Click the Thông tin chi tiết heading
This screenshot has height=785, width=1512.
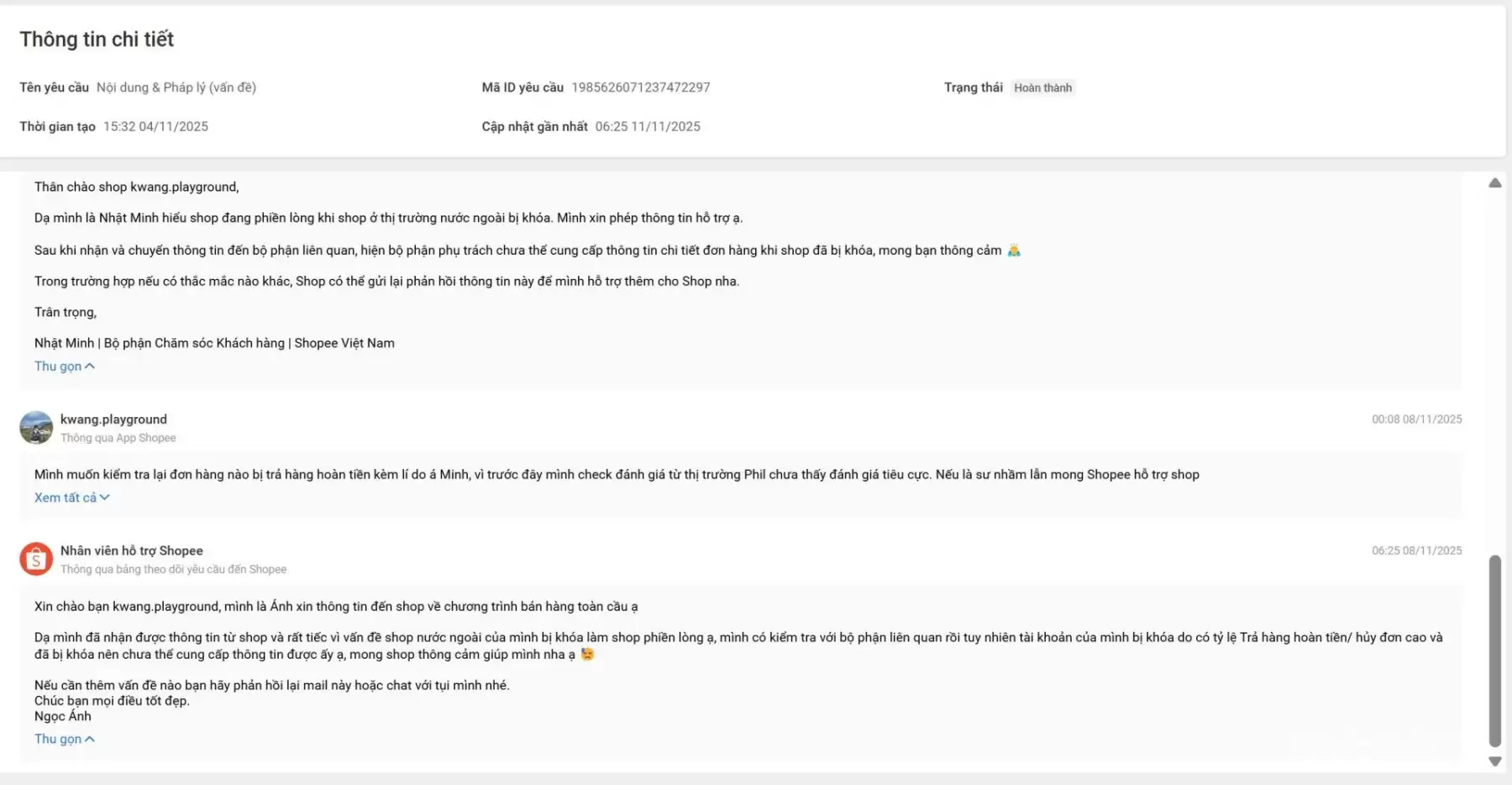pyautogui.click(x=97, y=40)
